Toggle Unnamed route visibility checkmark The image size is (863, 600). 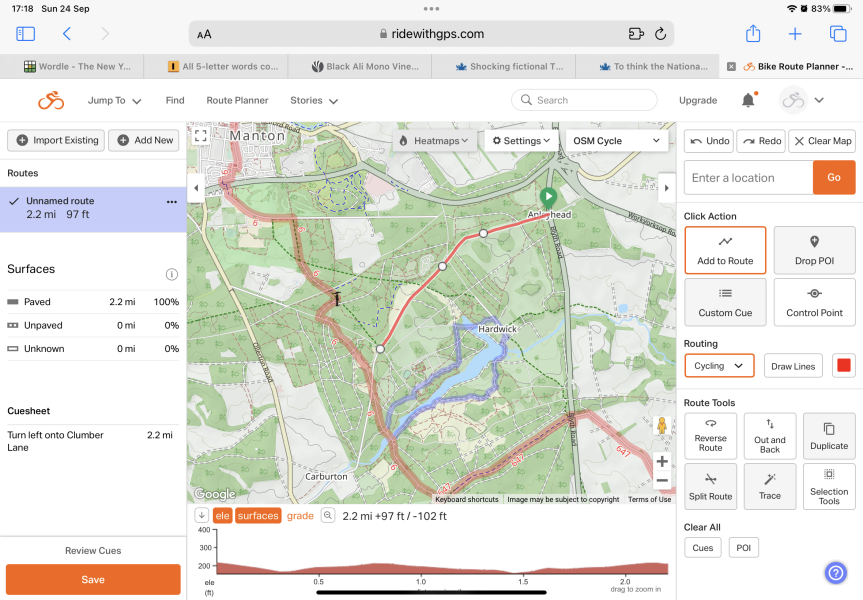[x=15, y=201]
